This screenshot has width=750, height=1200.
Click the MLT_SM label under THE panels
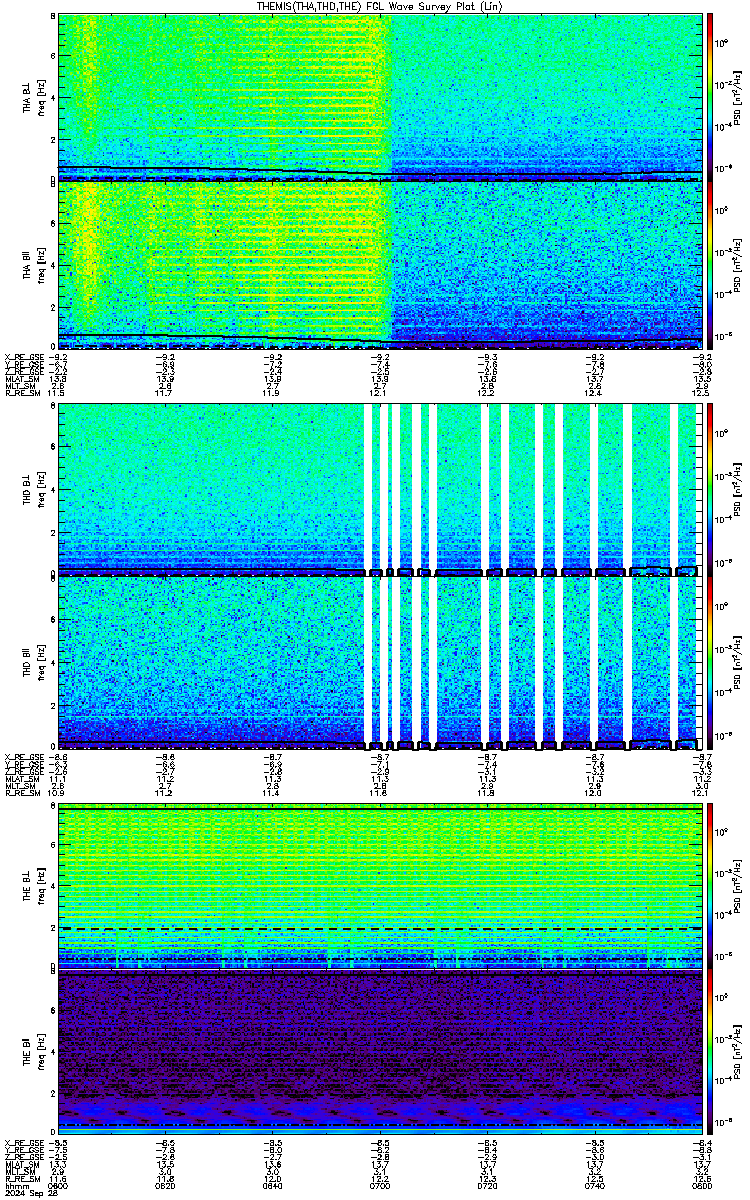coord(19,1171)
